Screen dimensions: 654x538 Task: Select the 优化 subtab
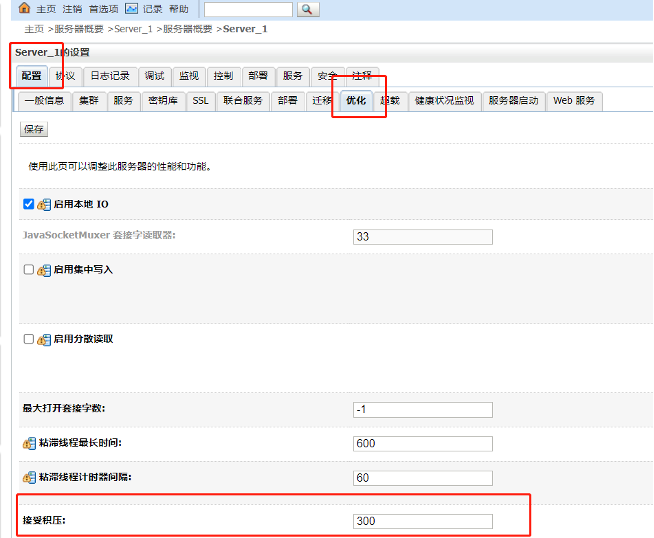click(356, 101)
